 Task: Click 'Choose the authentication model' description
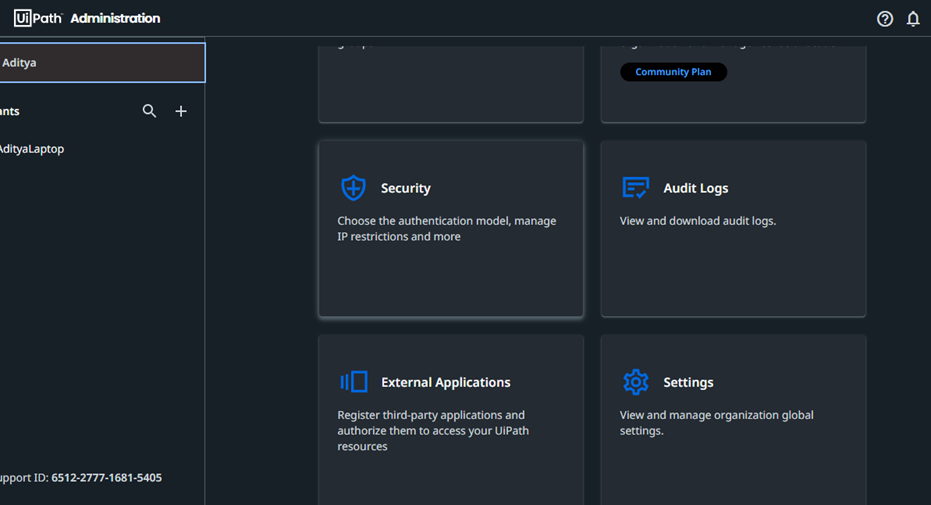(446, 228)
